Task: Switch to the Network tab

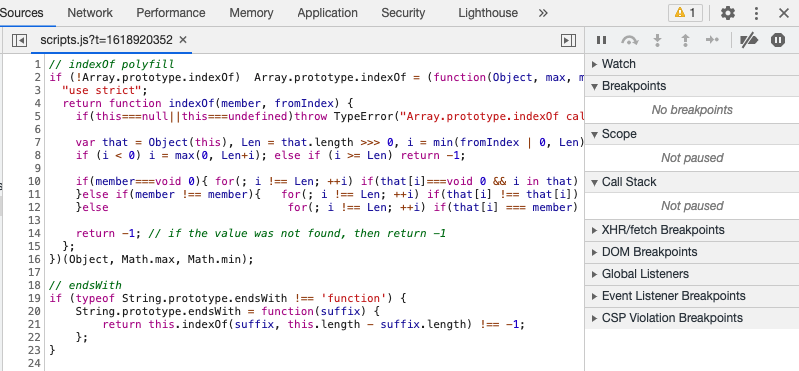Action: pos(90,13)
